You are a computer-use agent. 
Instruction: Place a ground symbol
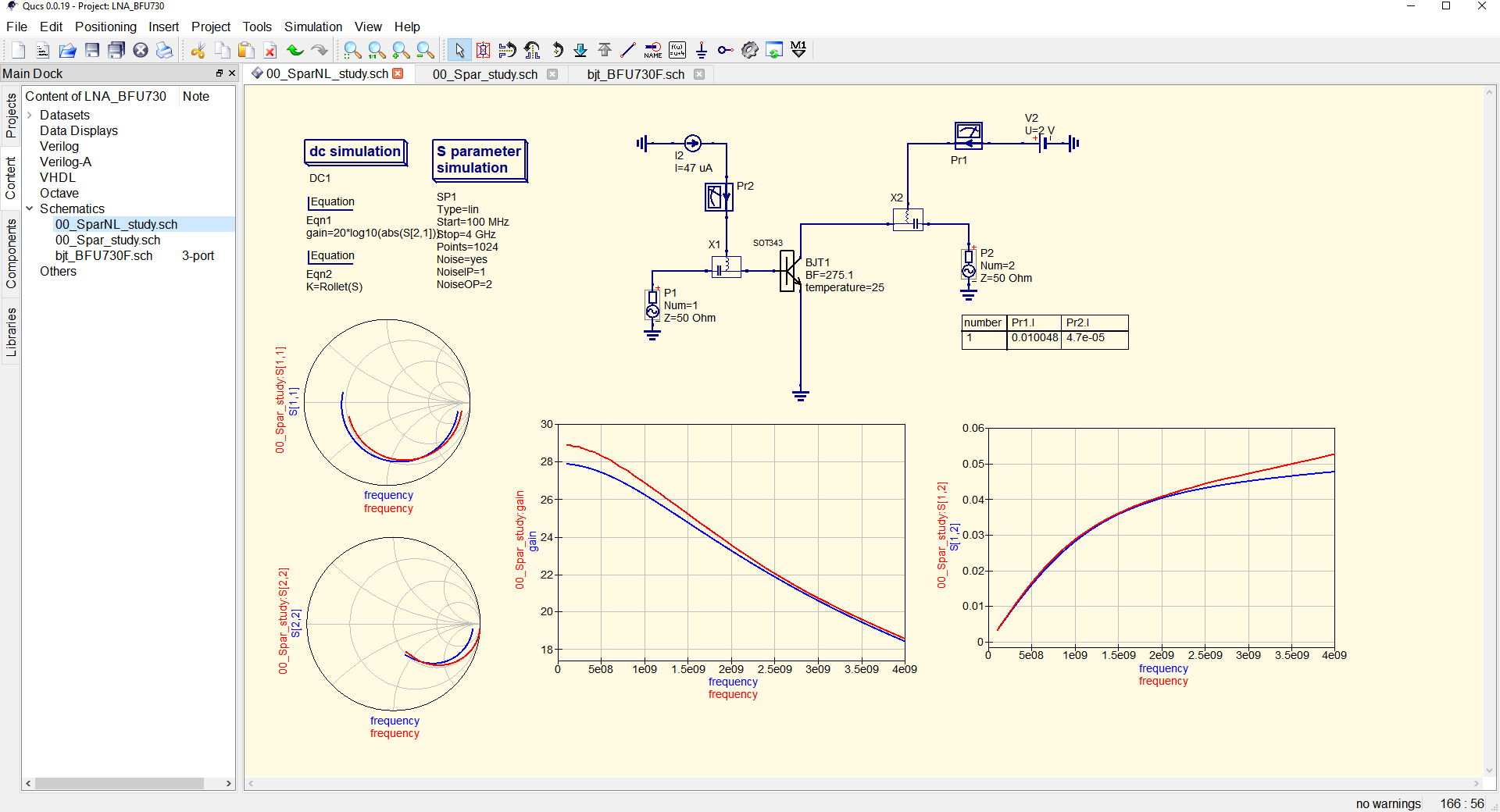click(702, 50)
